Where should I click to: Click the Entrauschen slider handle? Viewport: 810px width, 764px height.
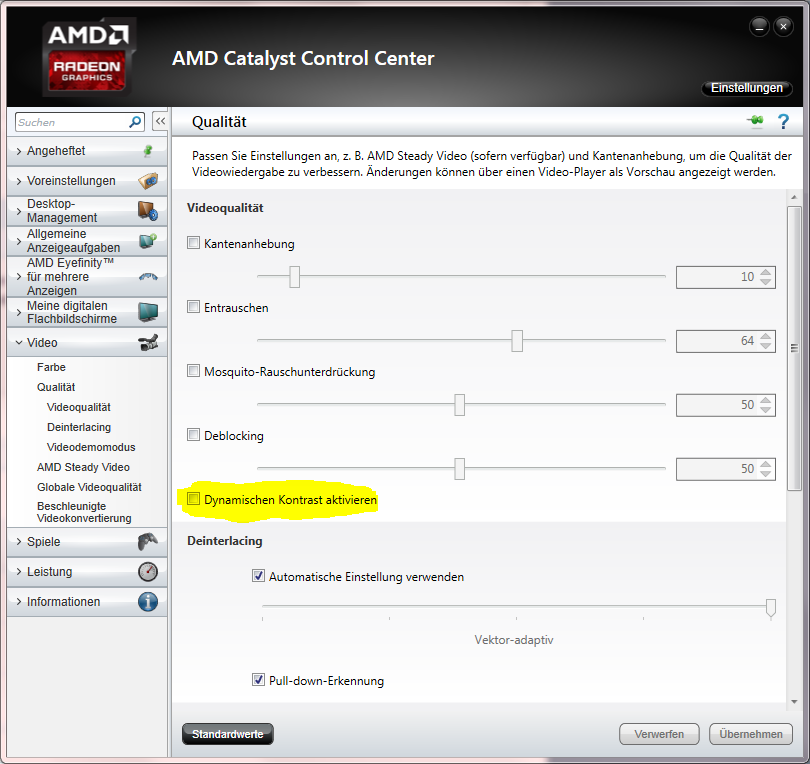click(x=517, y=341)
